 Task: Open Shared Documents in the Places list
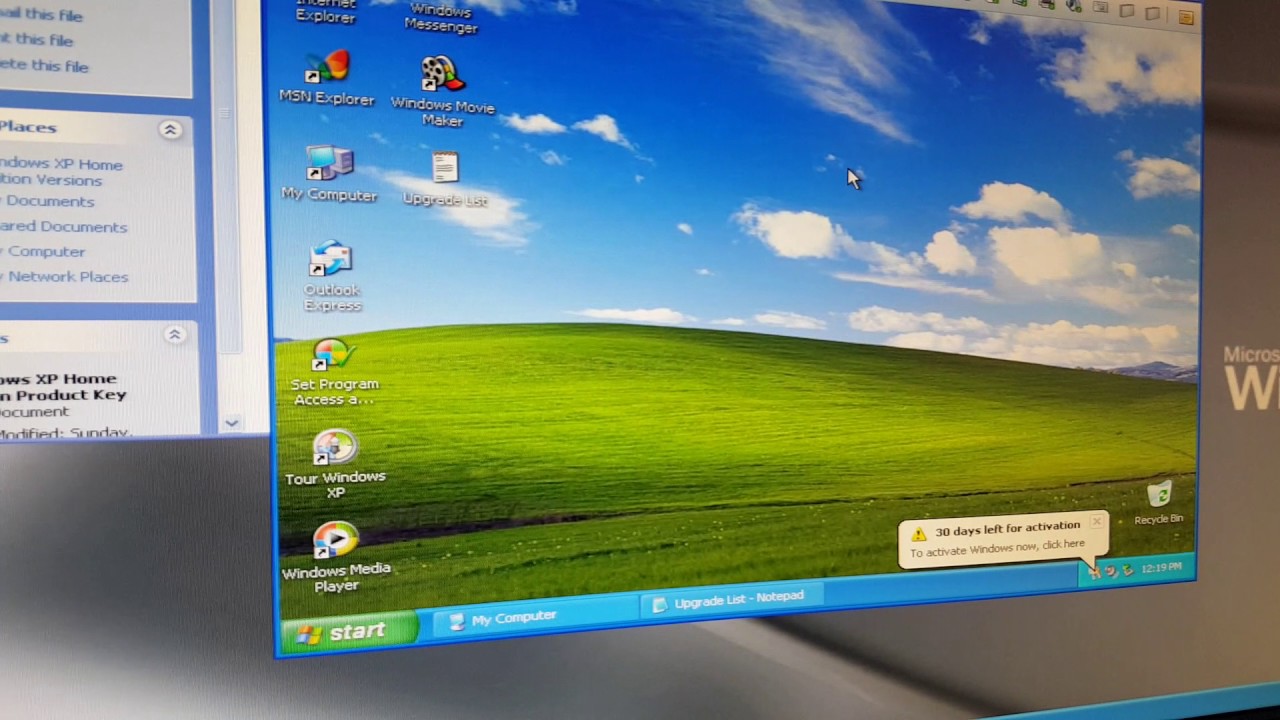coord(63,227)
